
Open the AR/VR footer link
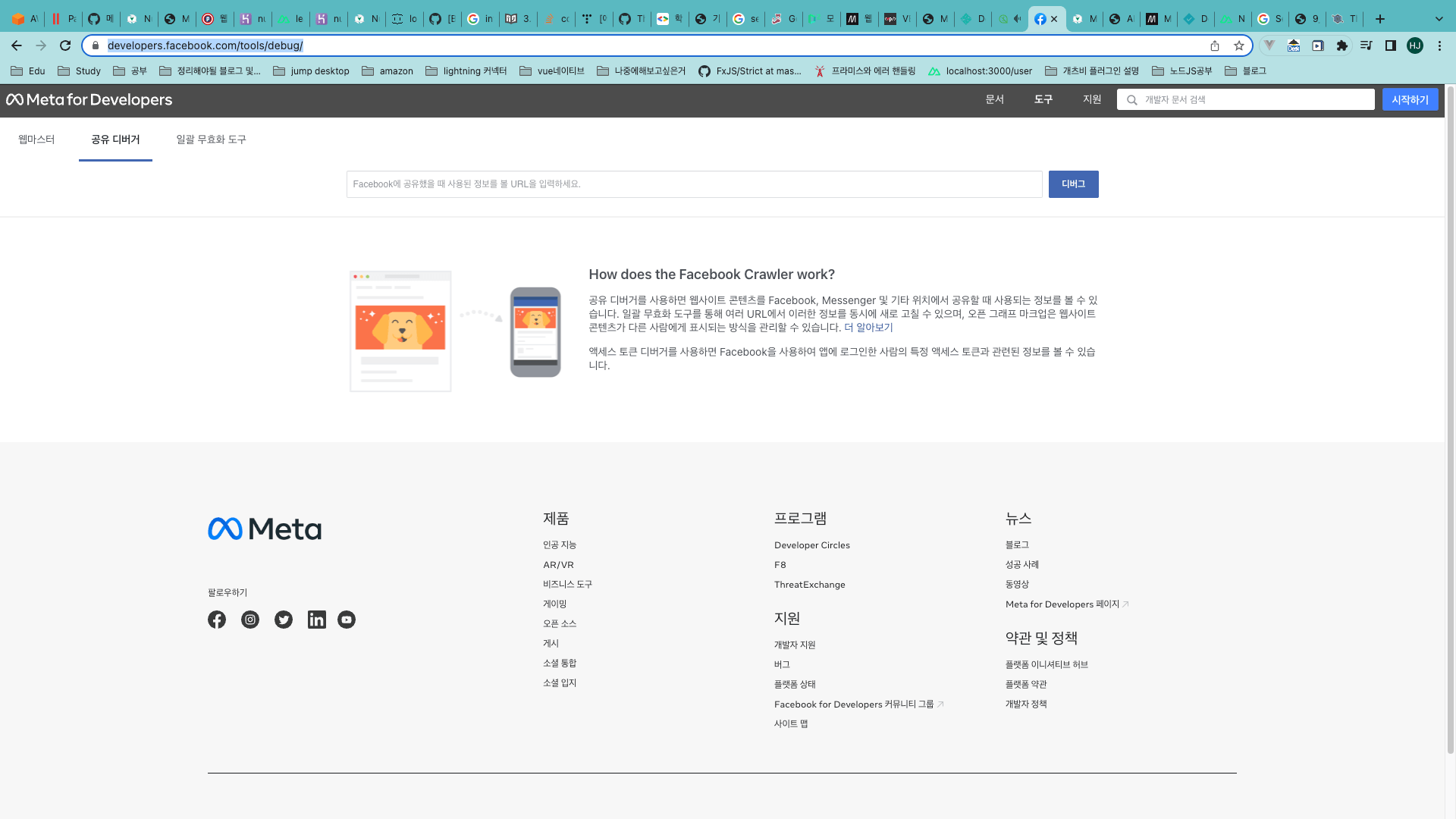(558, 565)
